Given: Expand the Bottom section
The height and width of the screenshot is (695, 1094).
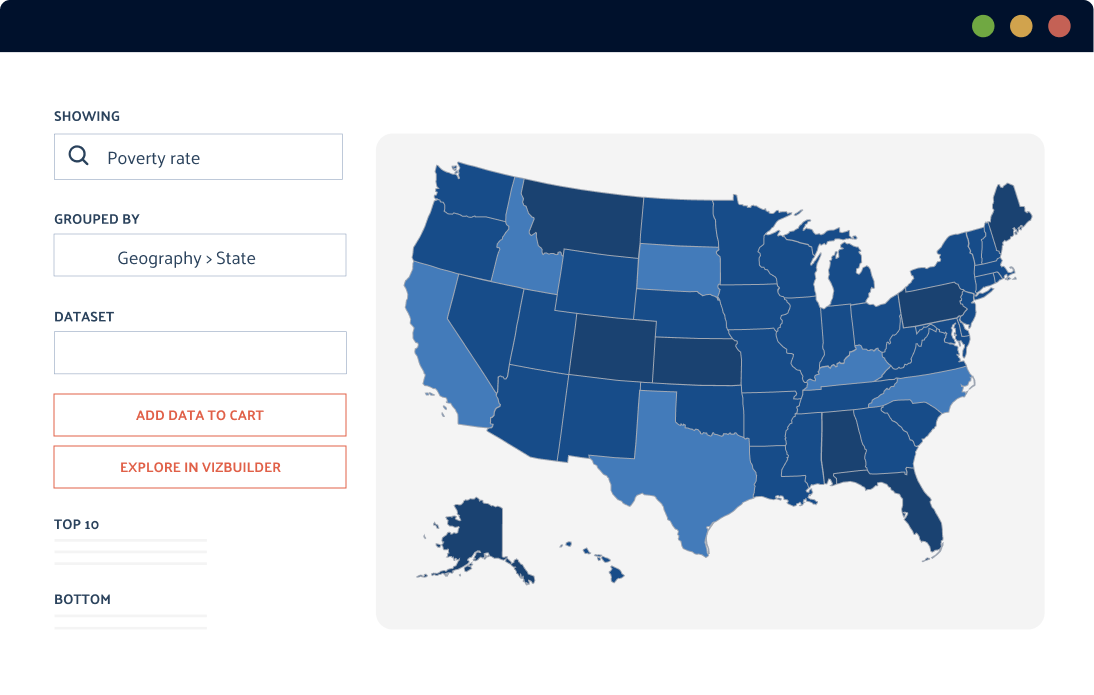Looking at the screenshot, I should point(81,599).
